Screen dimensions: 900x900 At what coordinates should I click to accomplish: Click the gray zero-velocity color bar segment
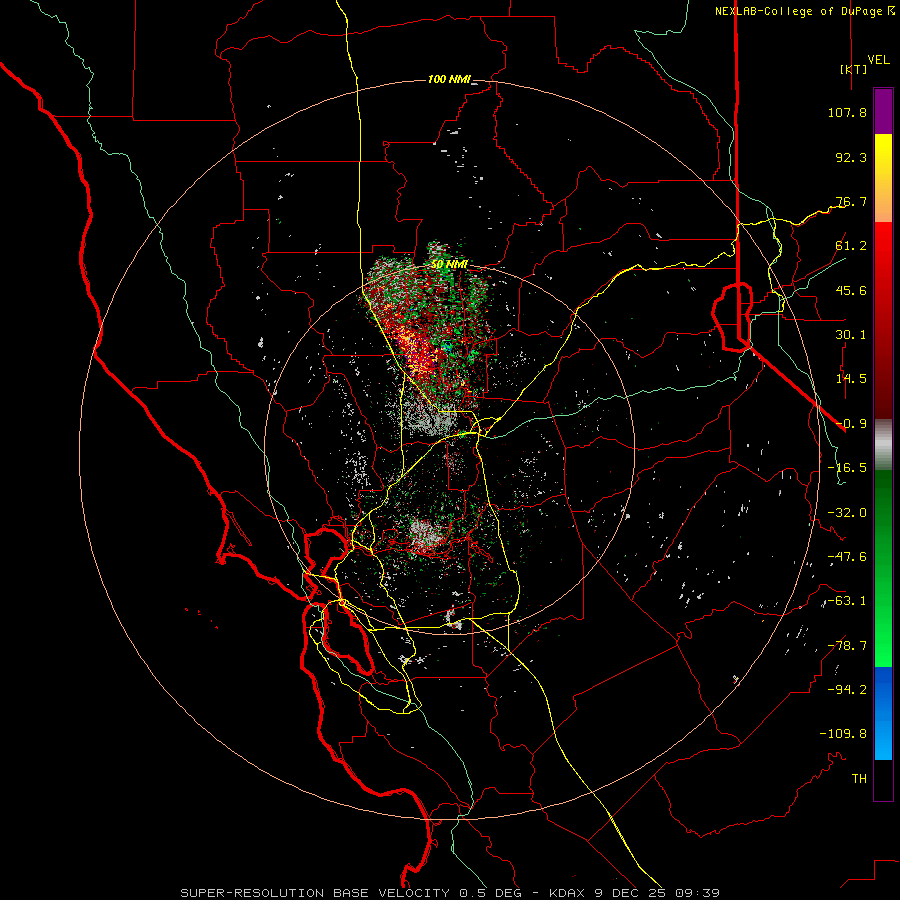coord(883,444)
